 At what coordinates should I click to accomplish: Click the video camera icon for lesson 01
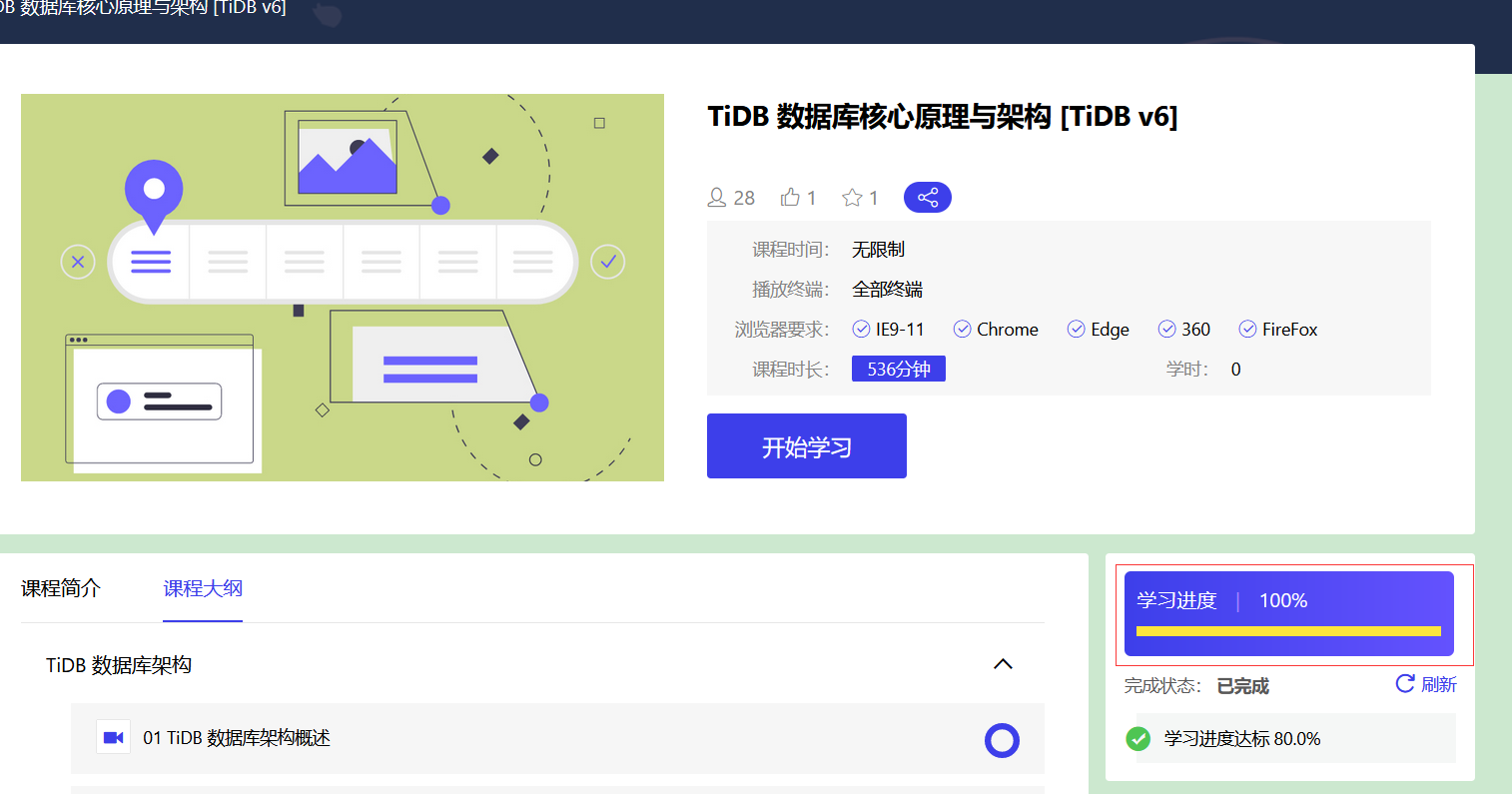(x=113, y=738)
